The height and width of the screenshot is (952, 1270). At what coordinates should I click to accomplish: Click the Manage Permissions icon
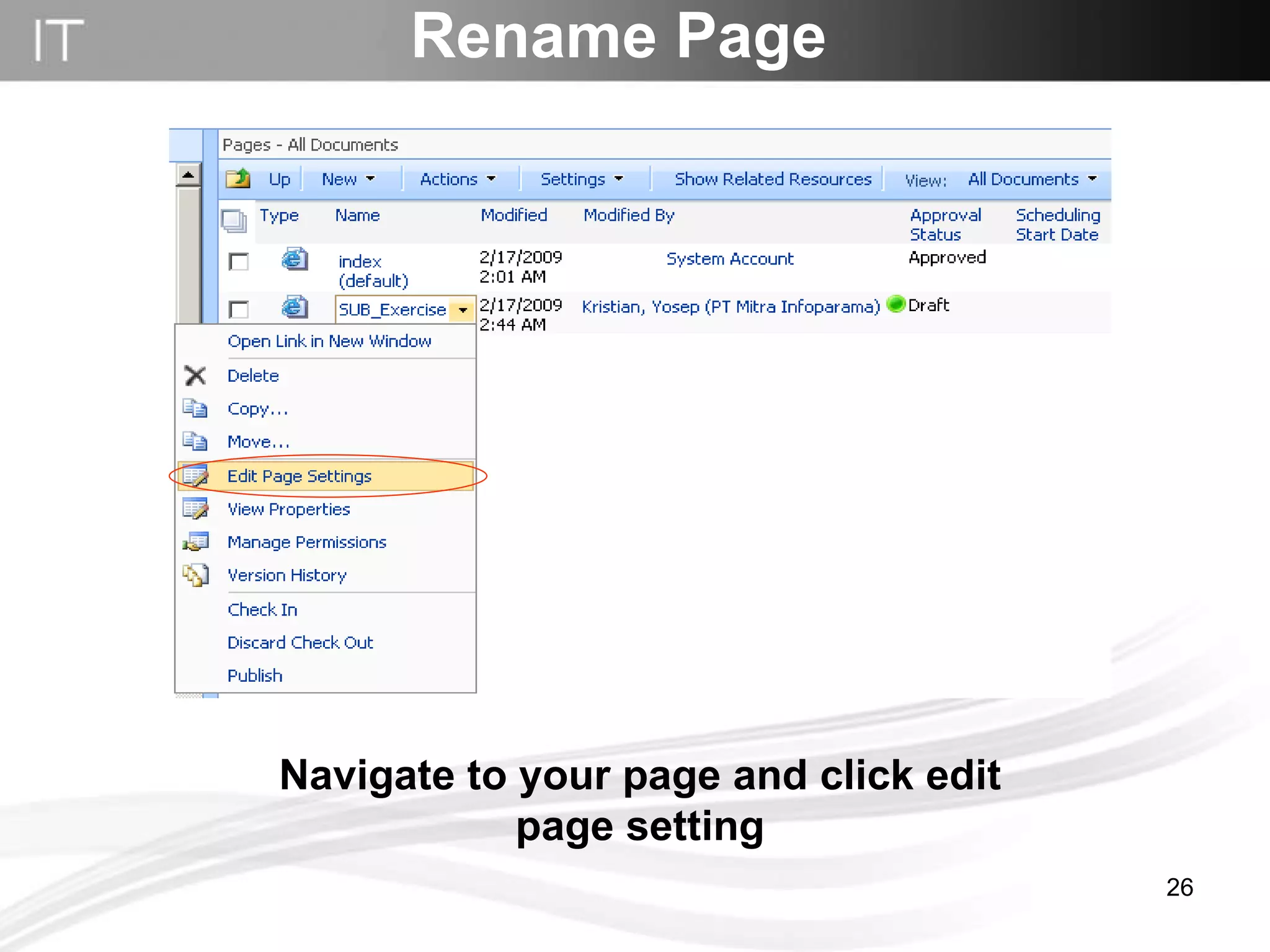(x=195, y=542)
